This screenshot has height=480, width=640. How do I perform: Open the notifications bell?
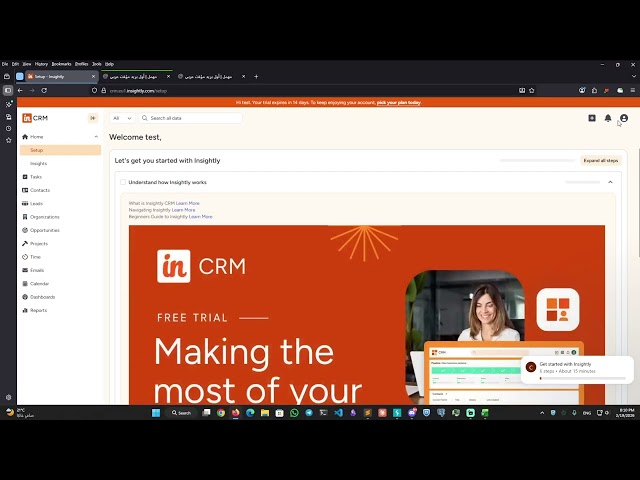click(x=608, y=118)
